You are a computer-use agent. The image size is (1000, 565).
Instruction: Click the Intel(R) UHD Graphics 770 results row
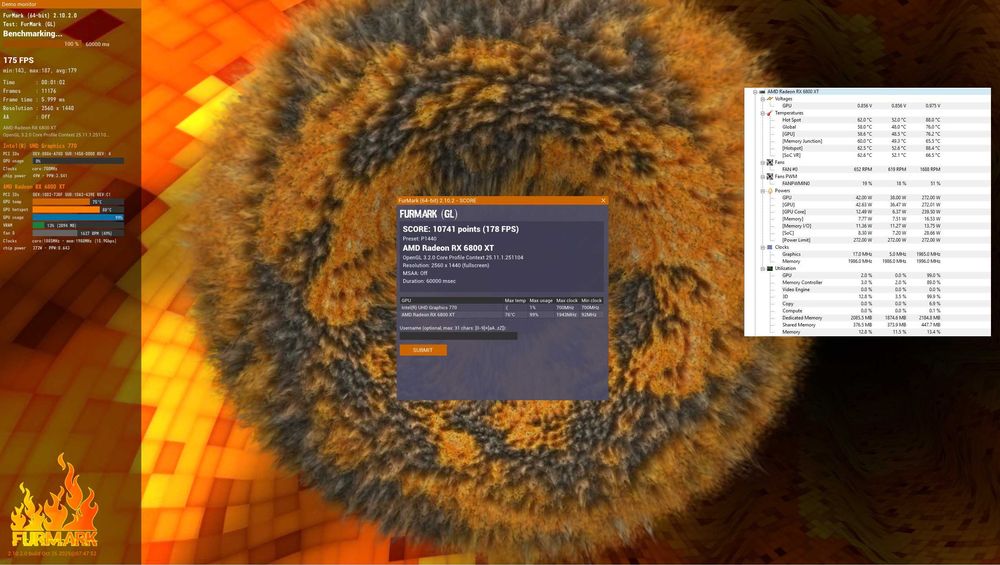pos(501,307)
